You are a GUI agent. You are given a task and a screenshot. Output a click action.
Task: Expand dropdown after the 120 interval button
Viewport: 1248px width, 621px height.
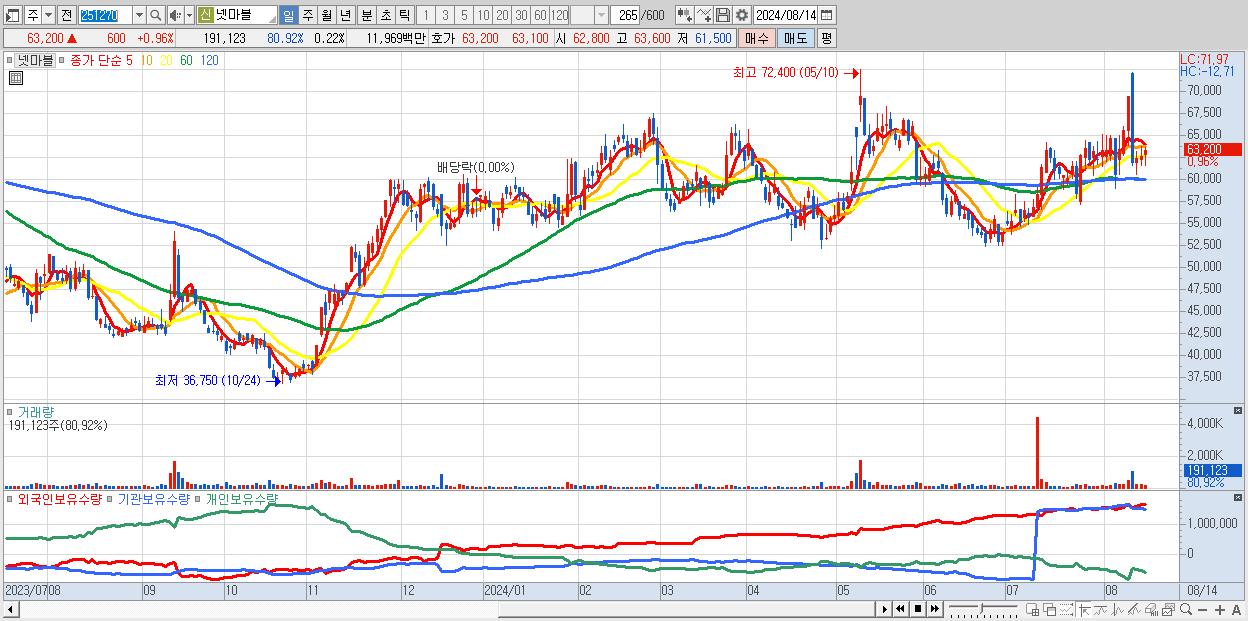point(600,15)
